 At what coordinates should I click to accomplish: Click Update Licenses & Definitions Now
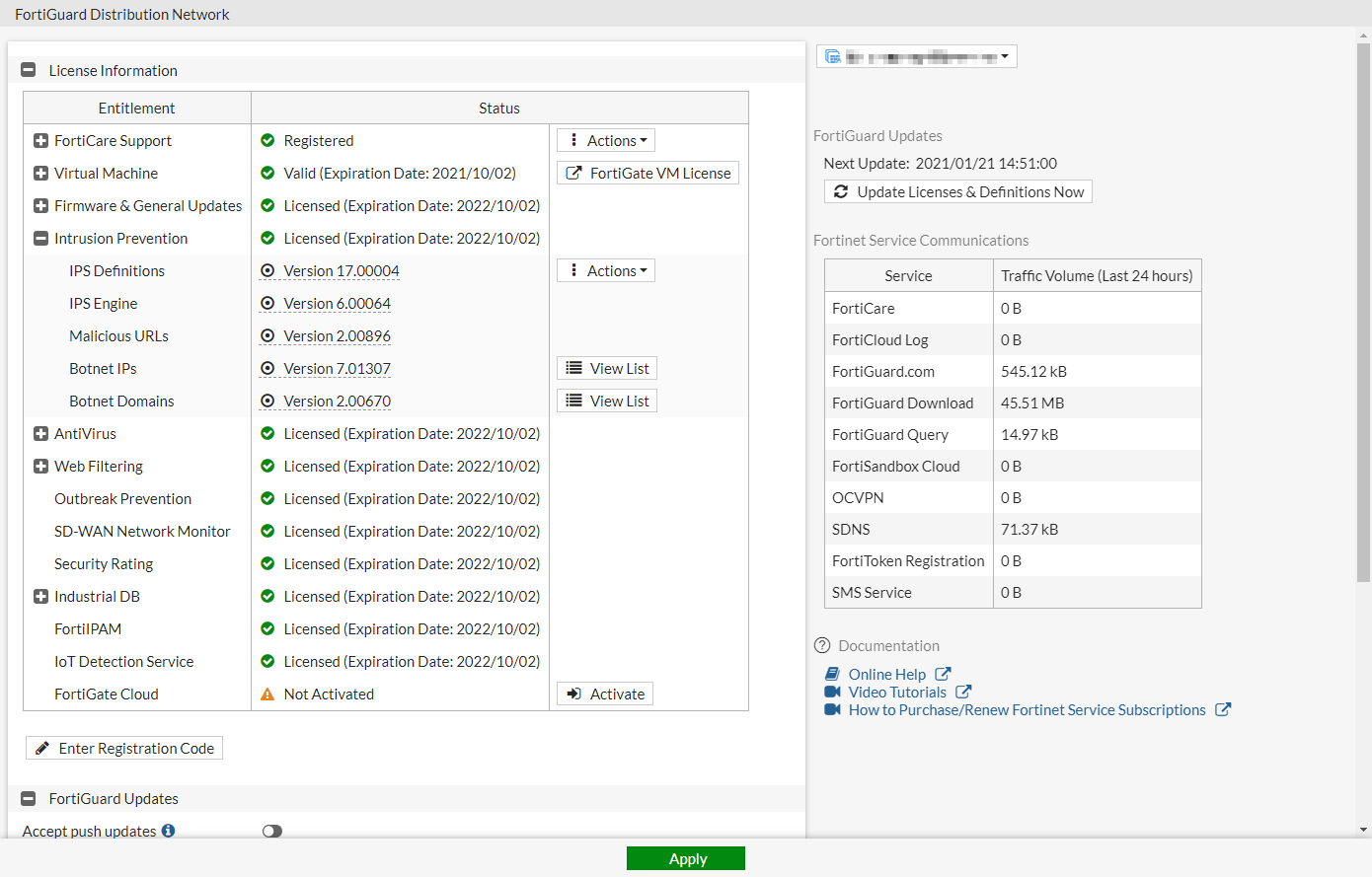958,192
